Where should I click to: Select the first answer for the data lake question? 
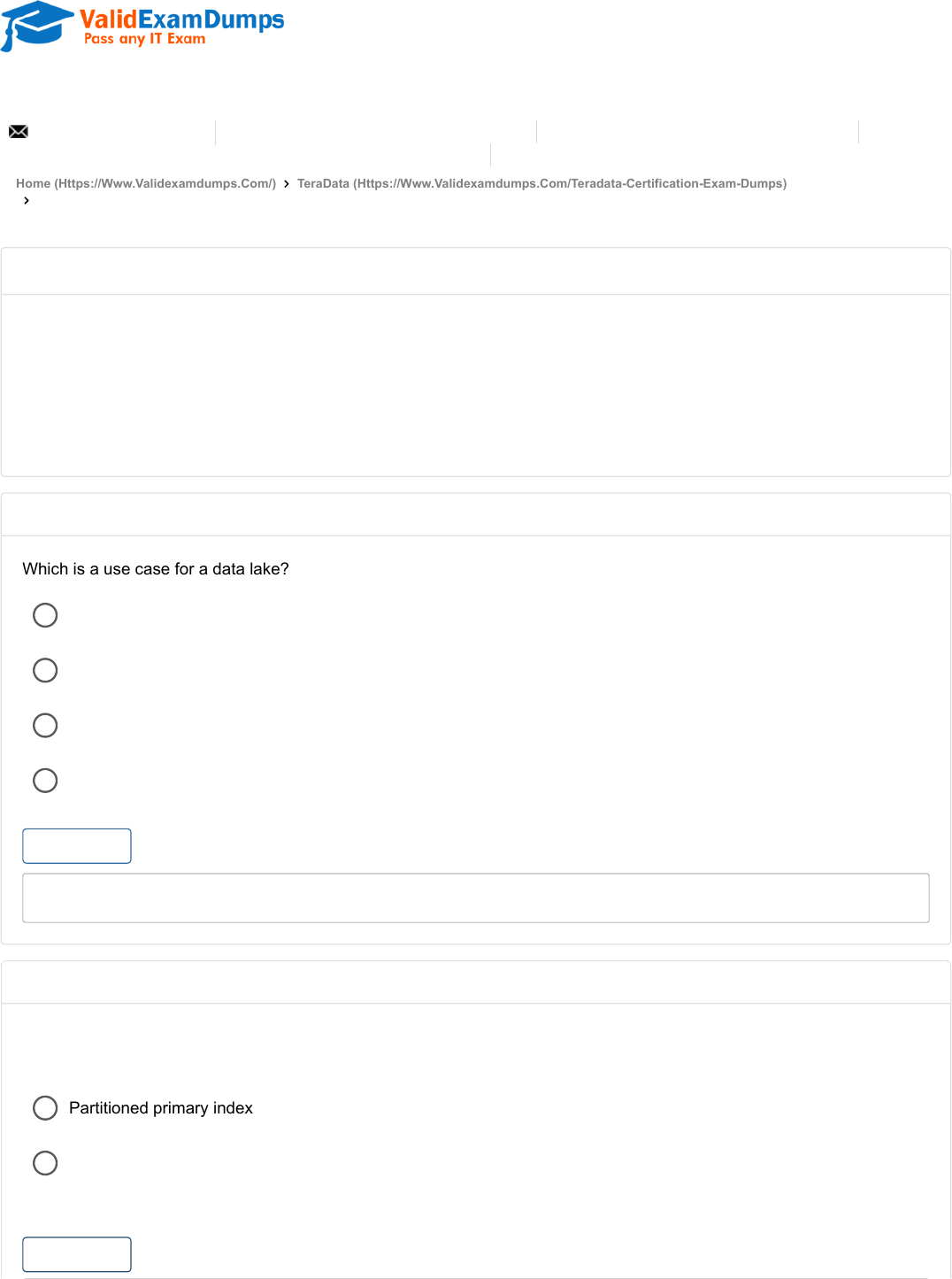(45, 615)
